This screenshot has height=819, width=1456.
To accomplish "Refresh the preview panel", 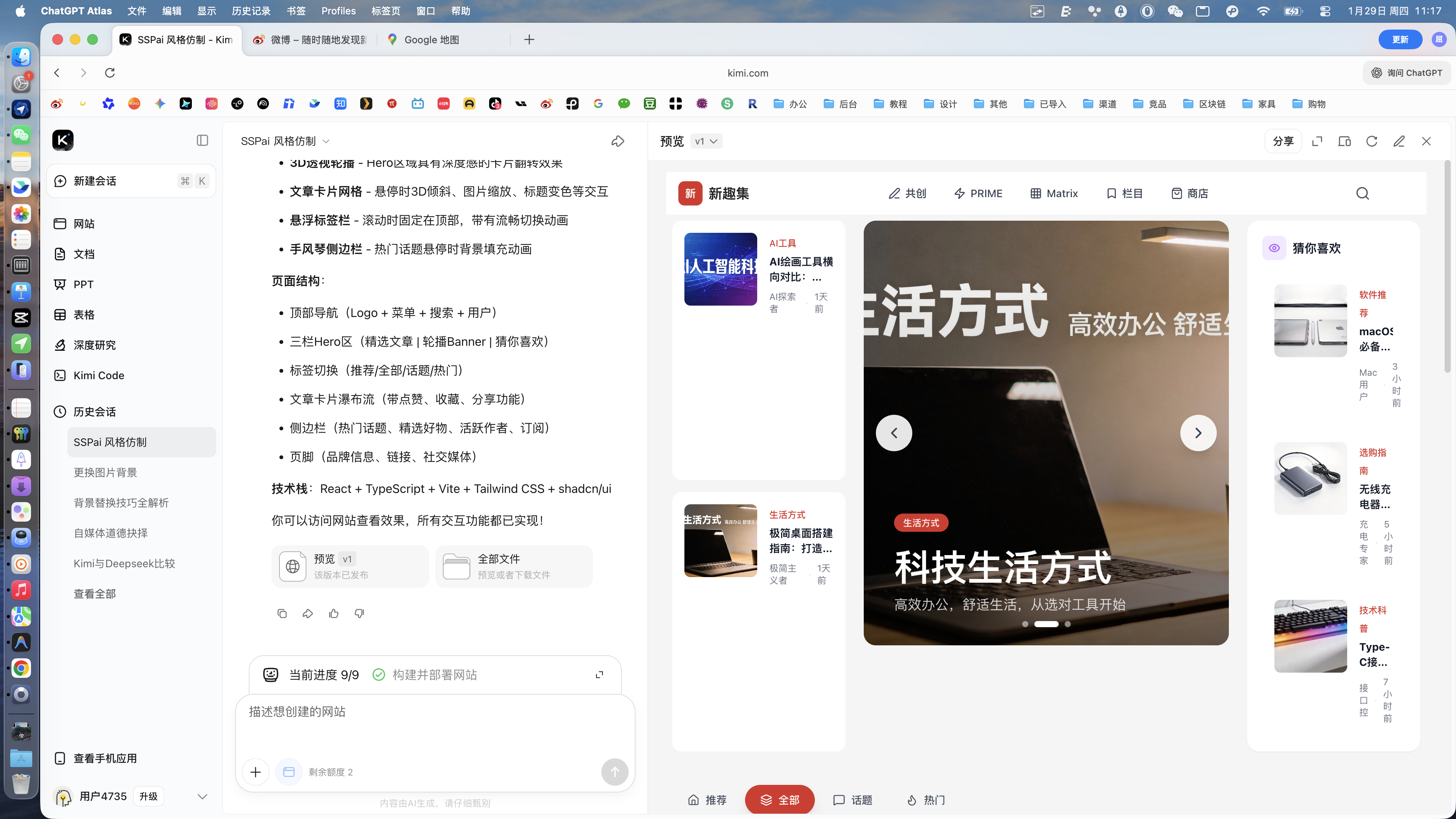I will click(x=1371, y=141).
